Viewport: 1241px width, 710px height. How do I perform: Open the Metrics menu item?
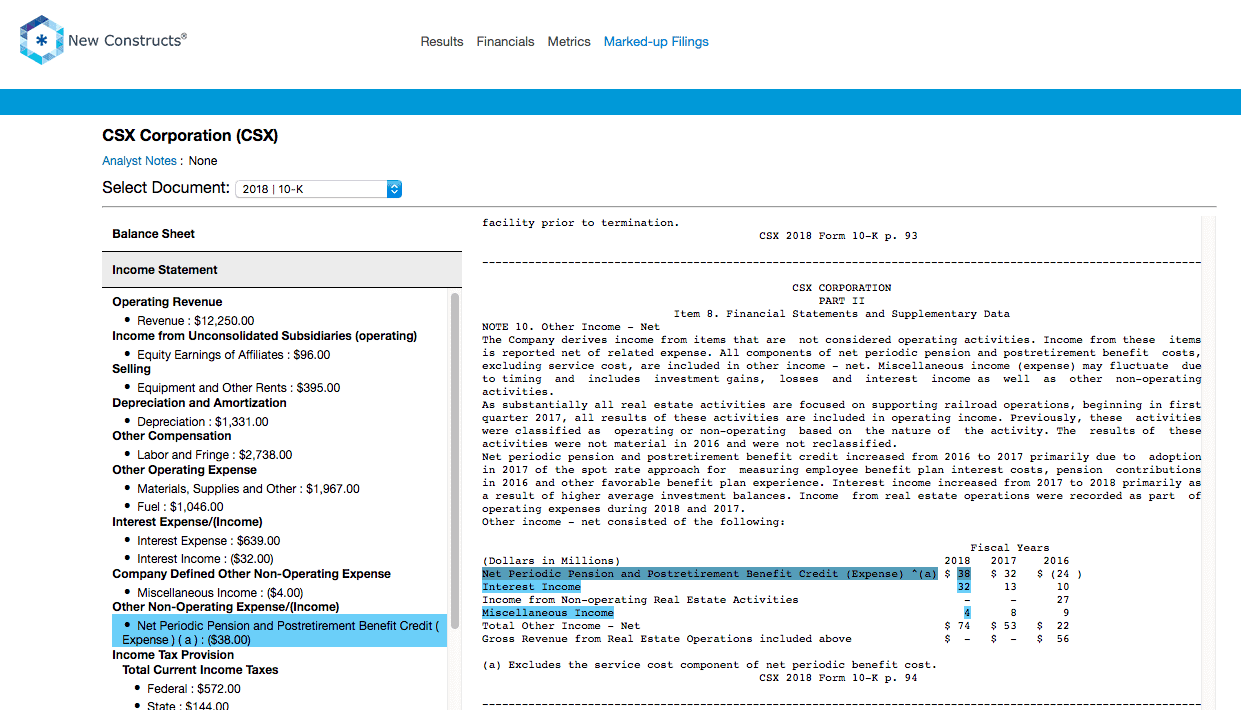pyautogui.click(x=569, y=42)
